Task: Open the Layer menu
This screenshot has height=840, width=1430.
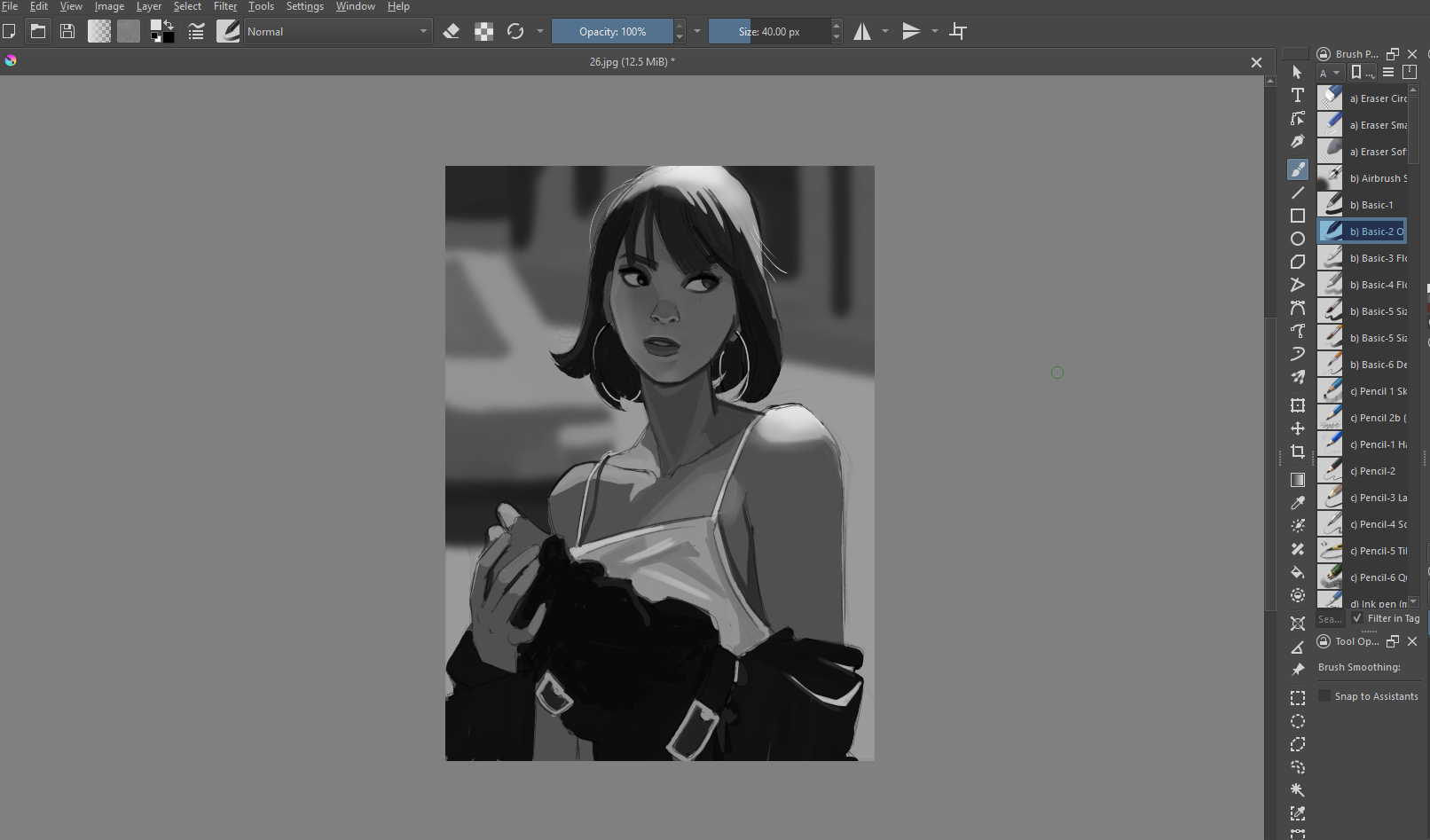Action: tap(148, 6)
